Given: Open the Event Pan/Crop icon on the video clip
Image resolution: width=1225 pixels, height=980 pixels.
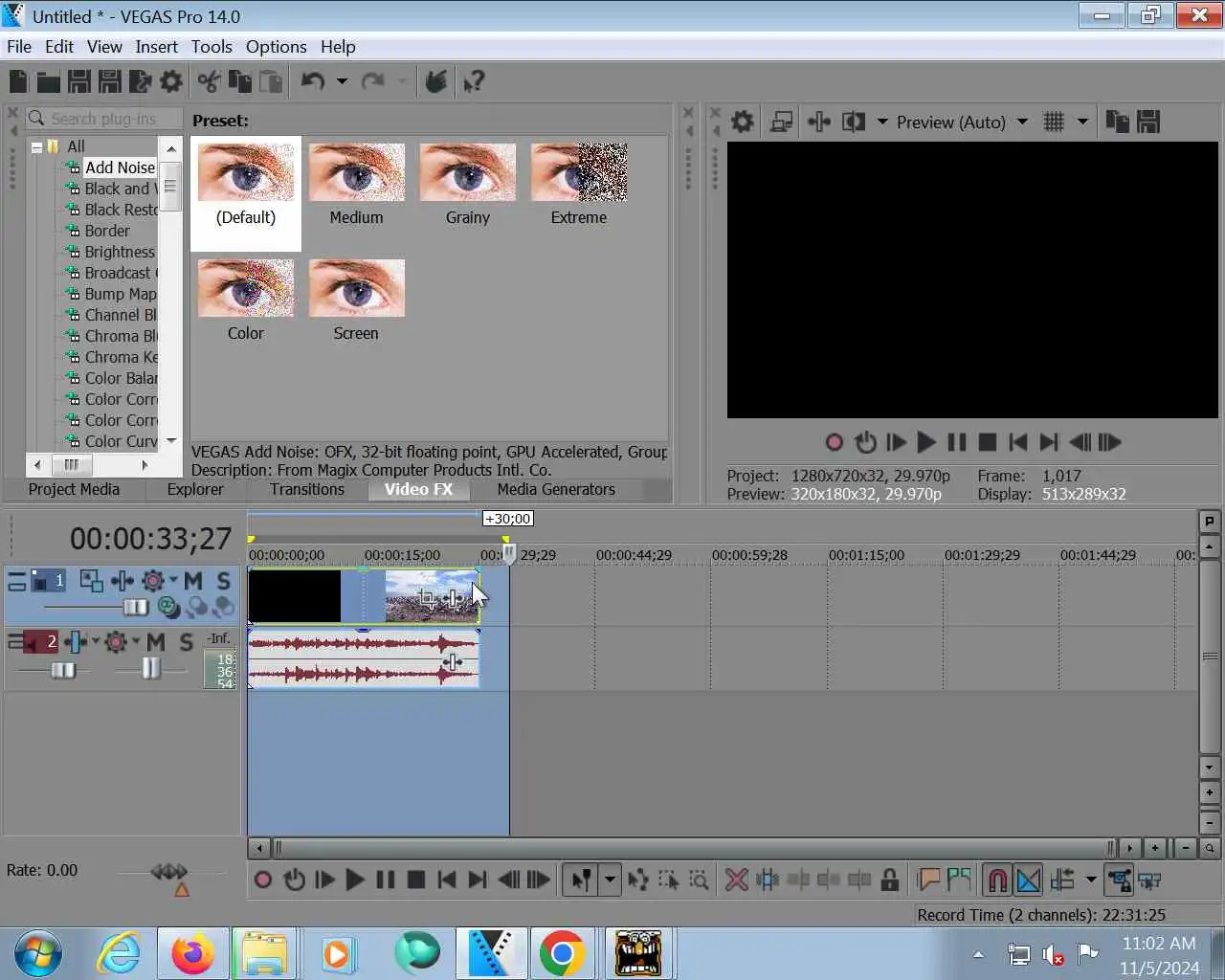Looking at the screenshot, I should click(428, 599).
